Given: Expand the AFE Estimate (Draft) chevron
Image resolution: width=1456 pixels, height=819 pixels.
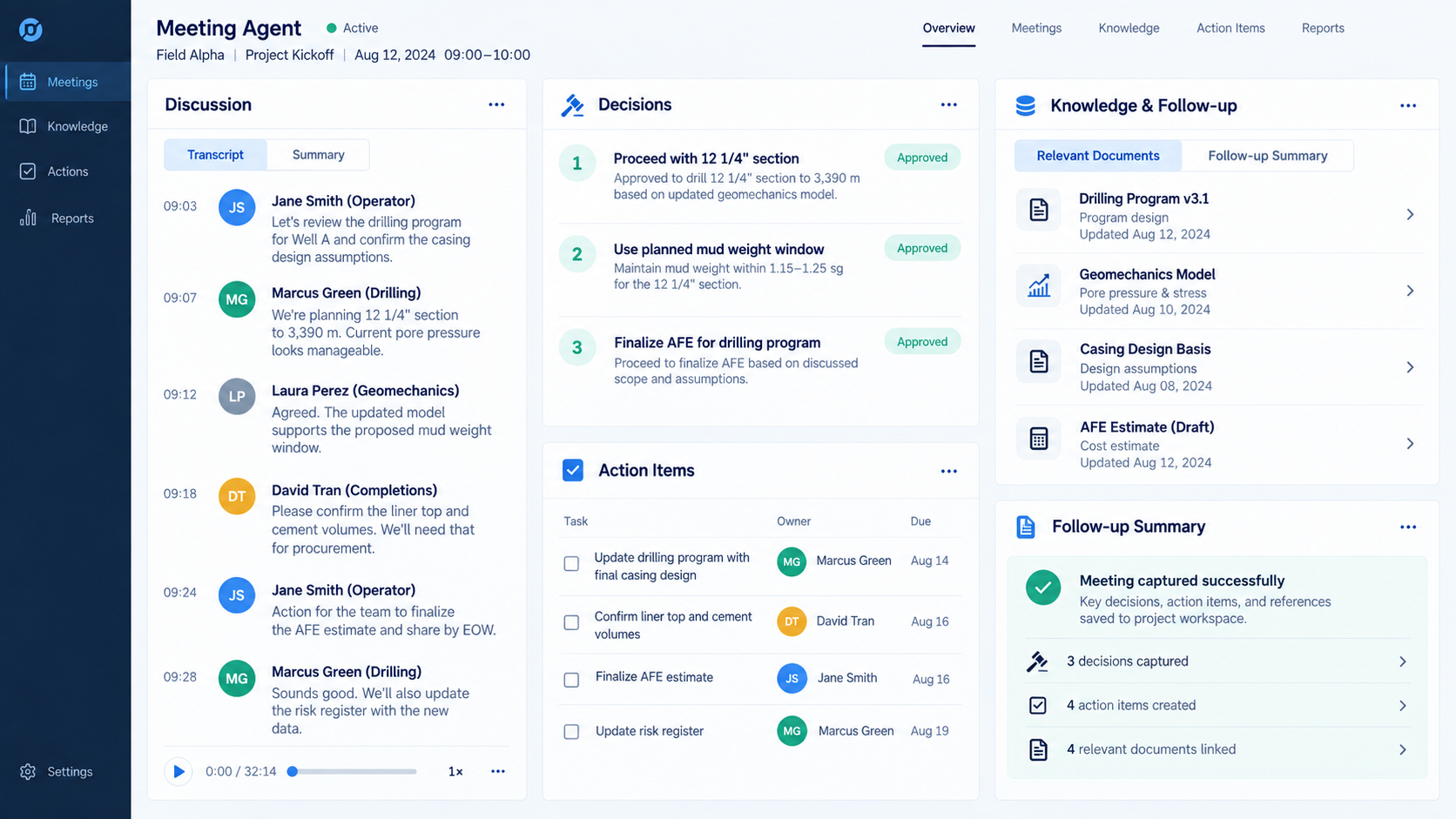Looking at the screenshot, I should pyautogui.click(x=1410, y=444).
